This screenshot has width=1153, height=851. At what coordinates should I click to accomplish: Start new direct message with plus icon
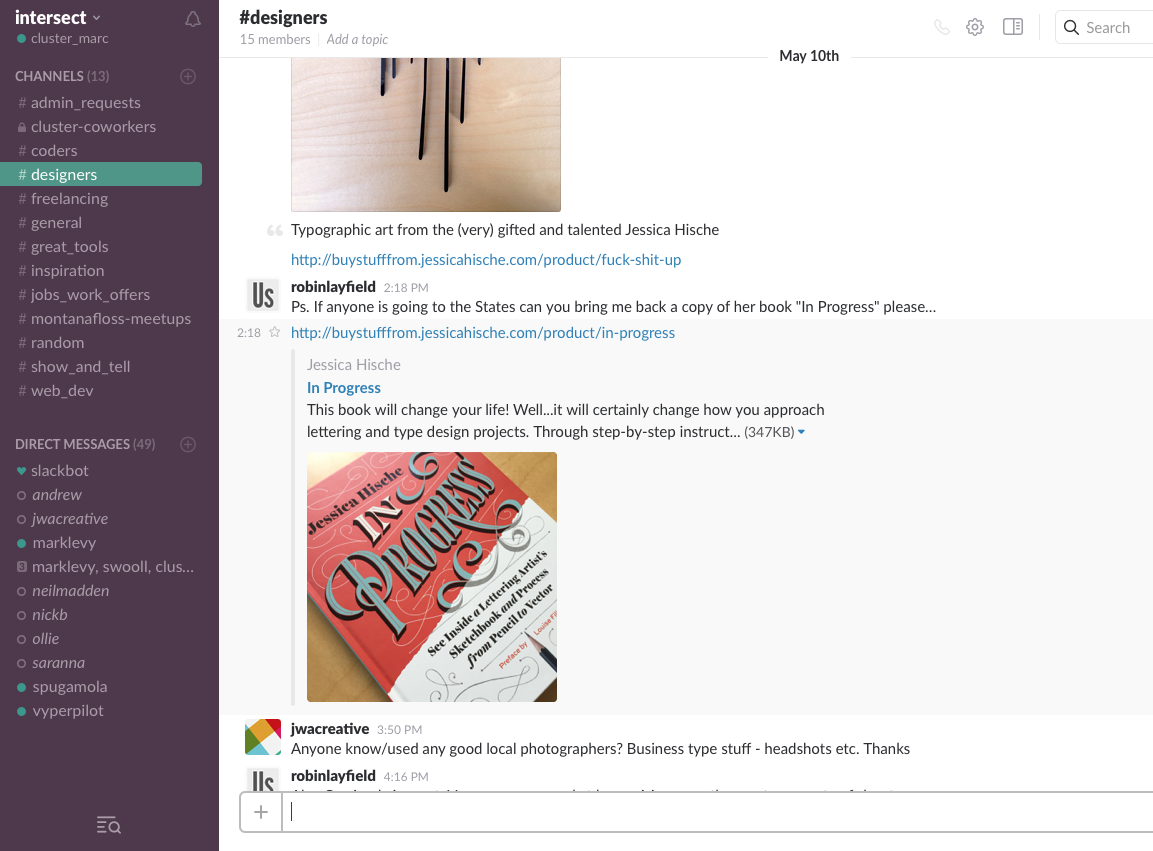188,444
